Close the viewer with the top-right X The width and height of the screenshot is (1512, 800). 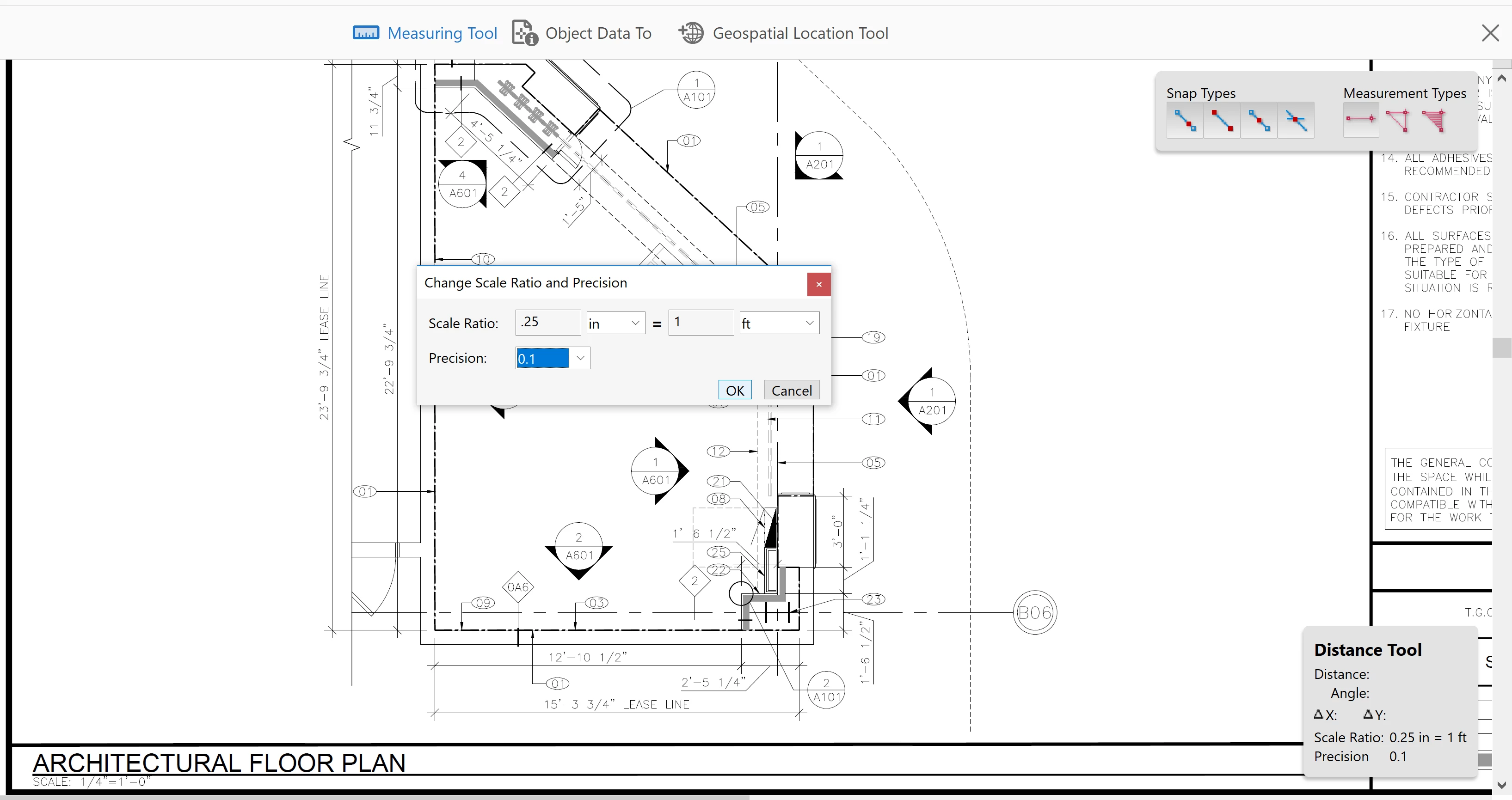click(1490, 33)
